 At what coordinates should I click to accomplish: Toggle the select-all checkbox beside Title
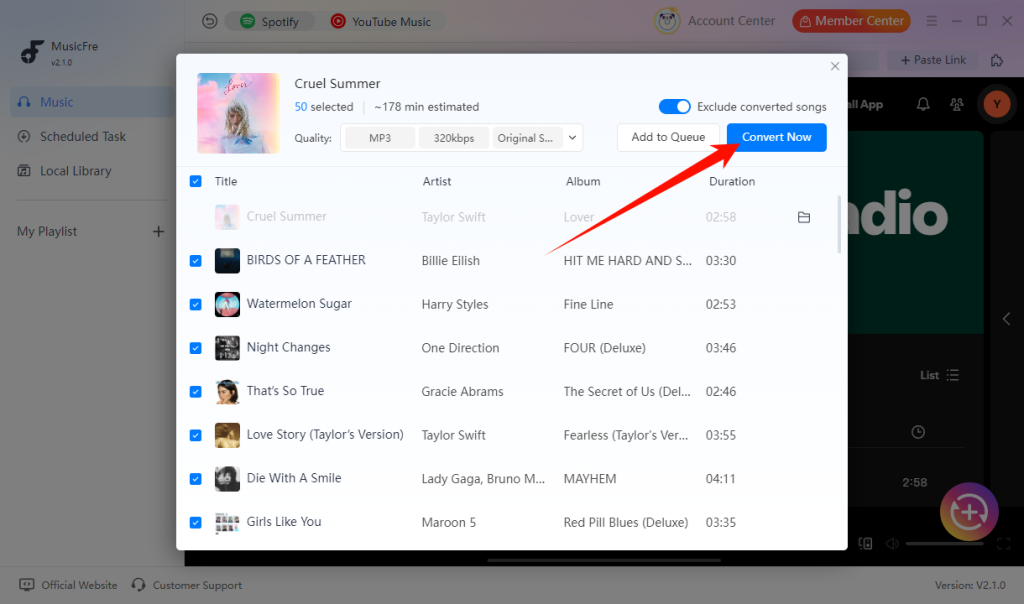tap(195, 181)
